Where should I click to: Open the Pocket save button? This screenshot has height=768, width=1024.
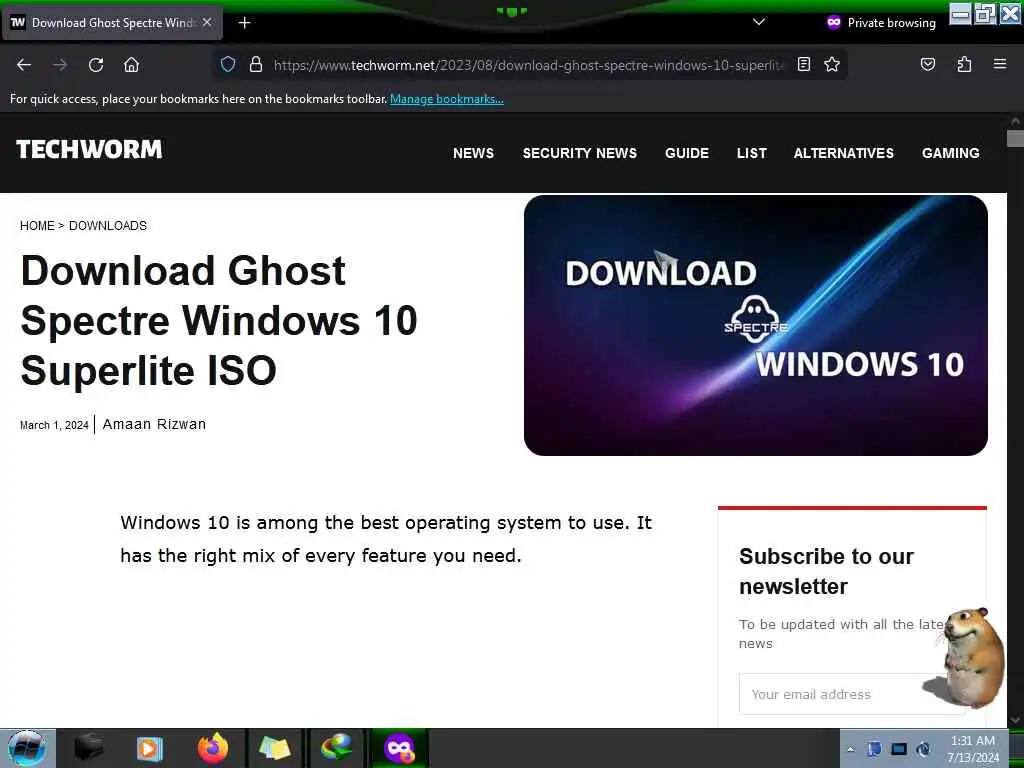coord(927,64)
